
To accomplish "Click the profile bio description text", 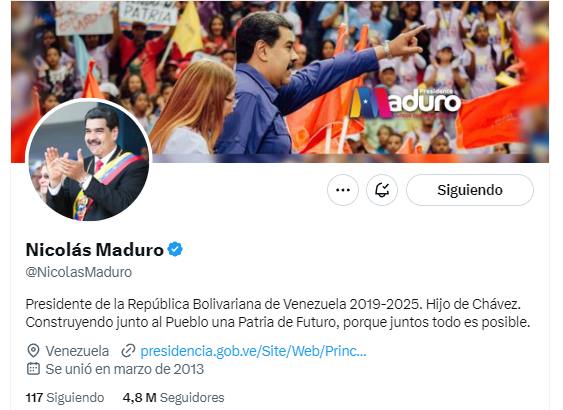I will coord(278,313).
